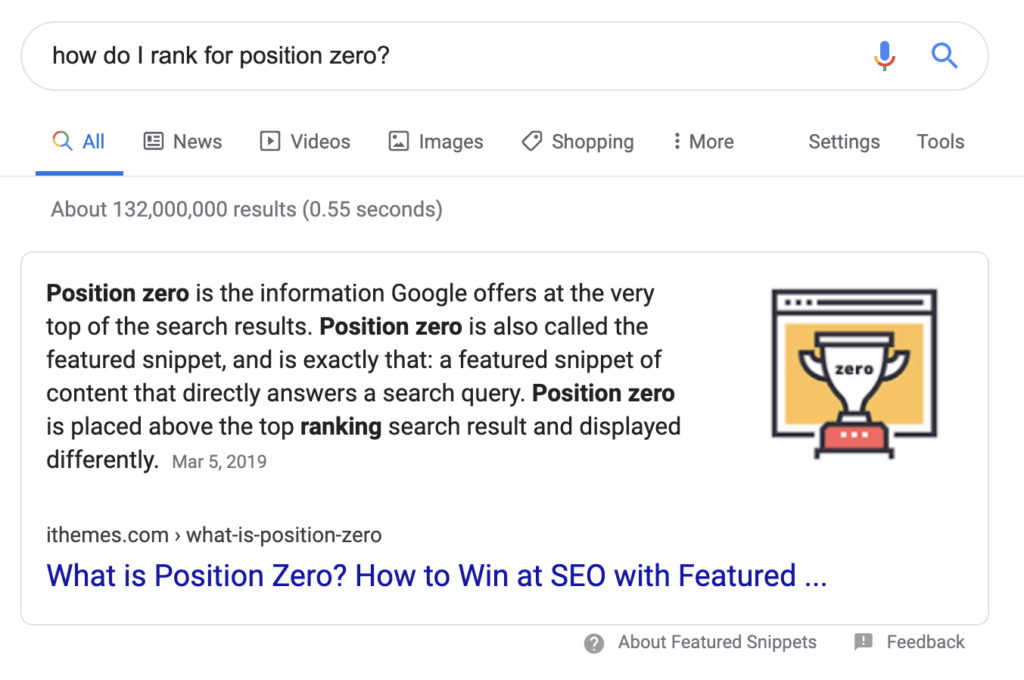Click the question mark beside About Featured Snippets
The image size is (1024, 680).
594,642
